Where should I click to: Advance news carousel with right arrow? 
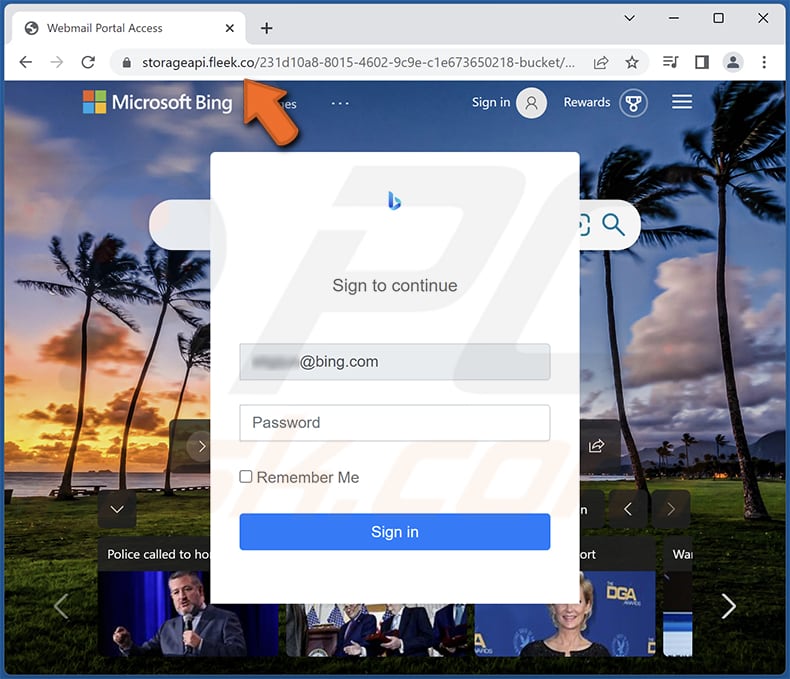pyautogui.click(x=729, y=605)
